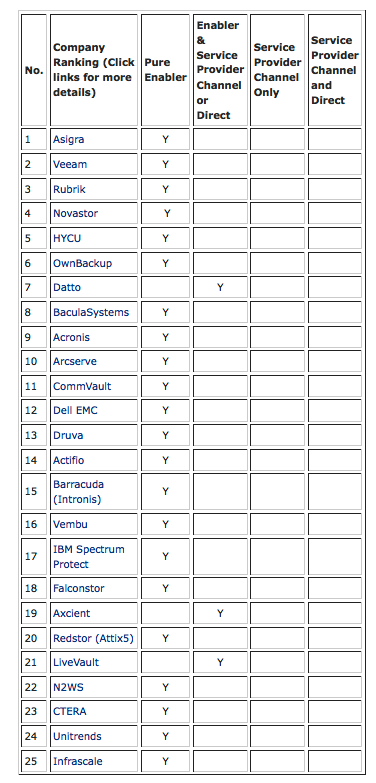This screenshot has width=376, height=783.
Task: Open the N2WS company link
Action: click(68, 687)
